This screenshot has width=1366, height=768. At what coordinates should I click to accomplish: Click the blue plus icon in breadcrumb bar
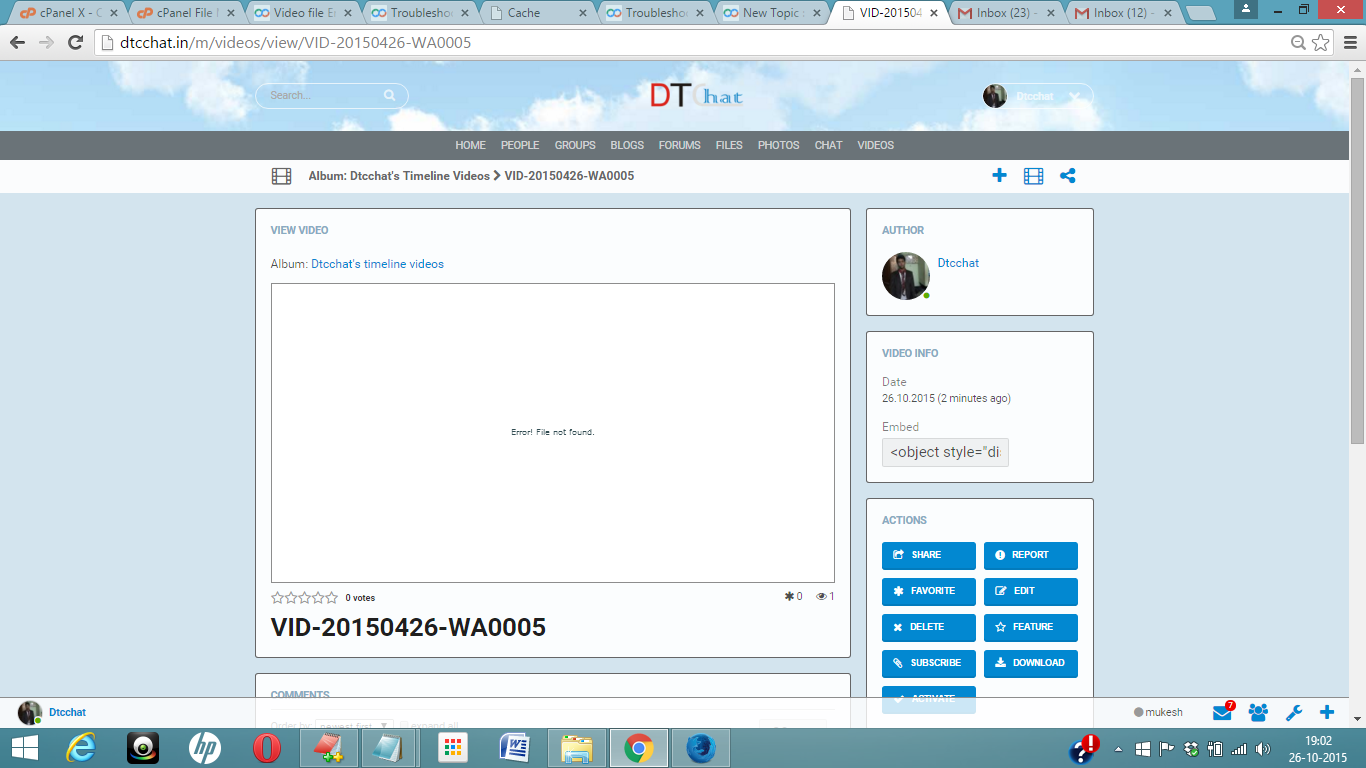pos(999,176)
